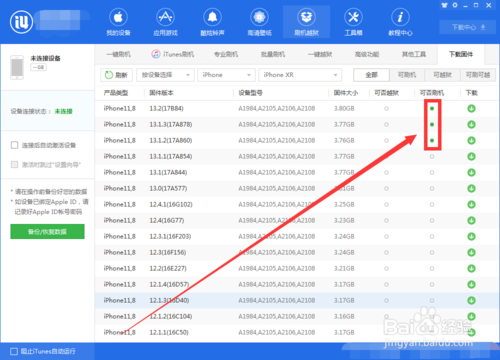500x360 pixels.
Task: Click the i4 logo icon
Action: tap(21, 22)
